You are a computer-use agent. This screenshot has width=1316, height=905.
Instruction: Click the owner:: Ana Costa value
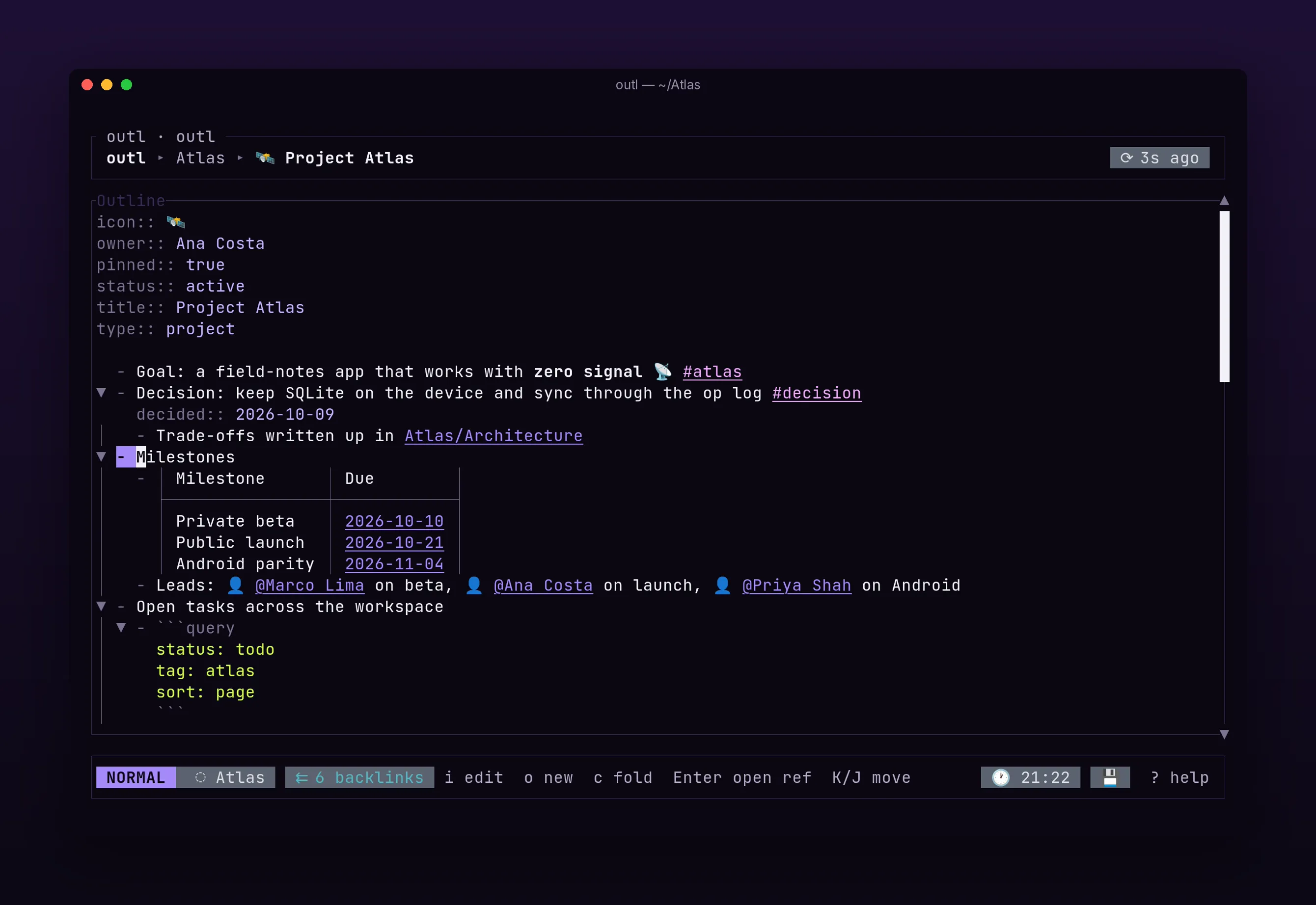click(220, 243)
